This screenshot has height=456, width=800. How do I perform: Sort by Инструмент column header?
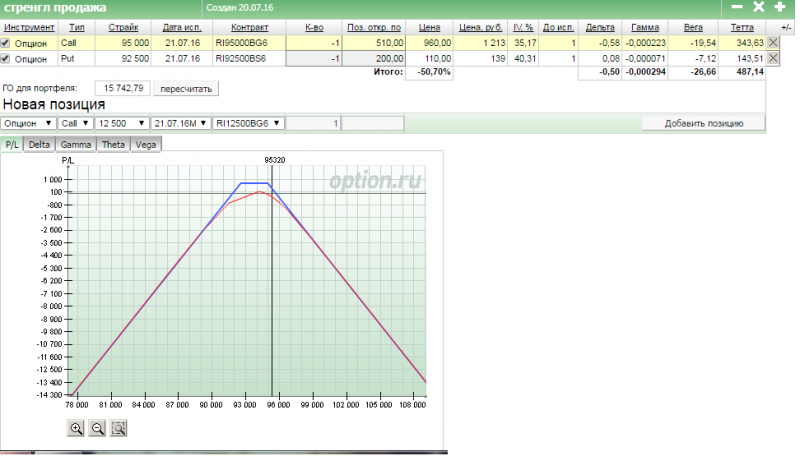29,28
